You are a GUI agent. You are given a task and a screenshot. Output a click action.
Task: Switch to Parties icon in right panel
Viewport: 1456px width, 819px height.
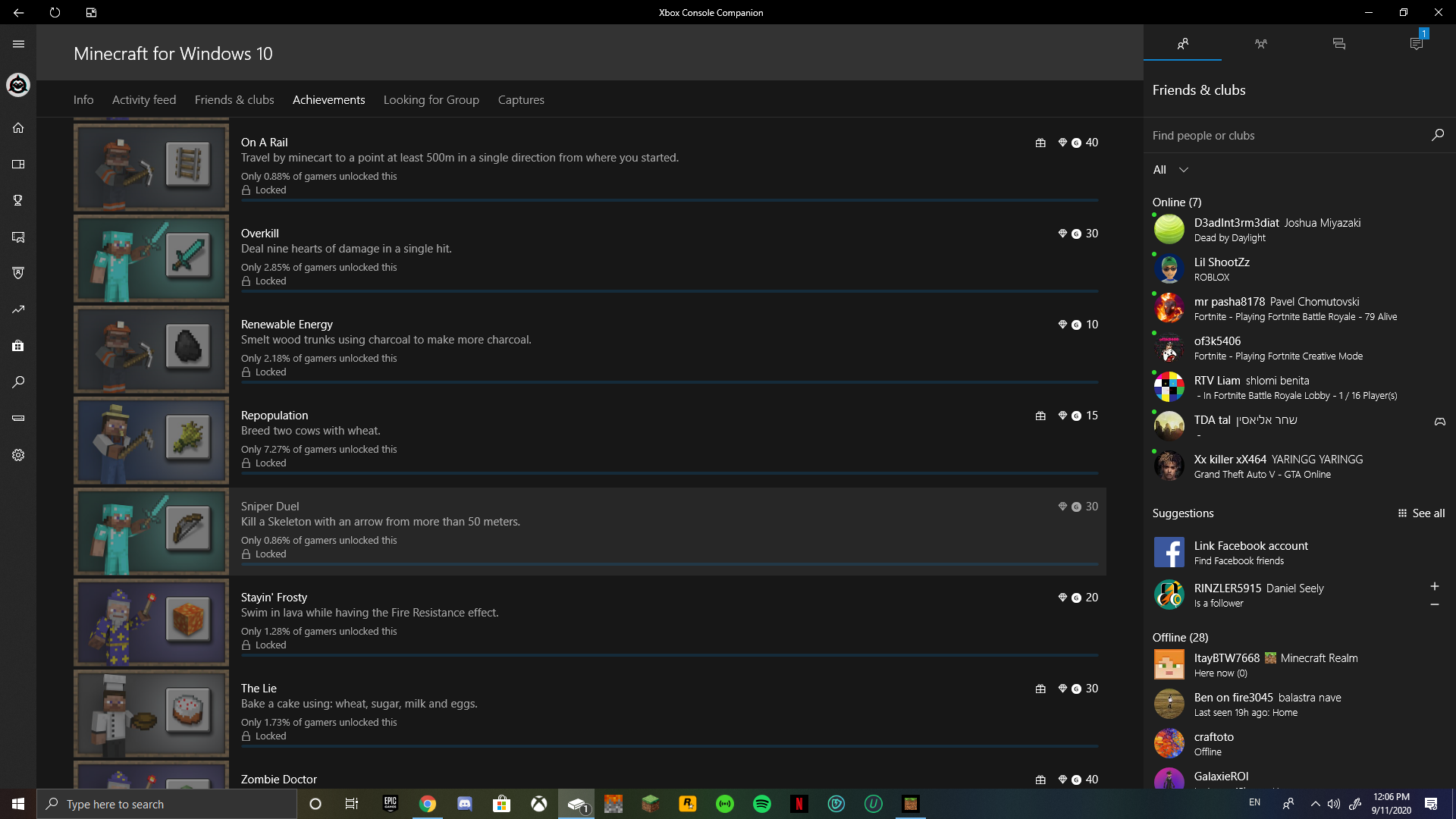(x=1260, y=44)
